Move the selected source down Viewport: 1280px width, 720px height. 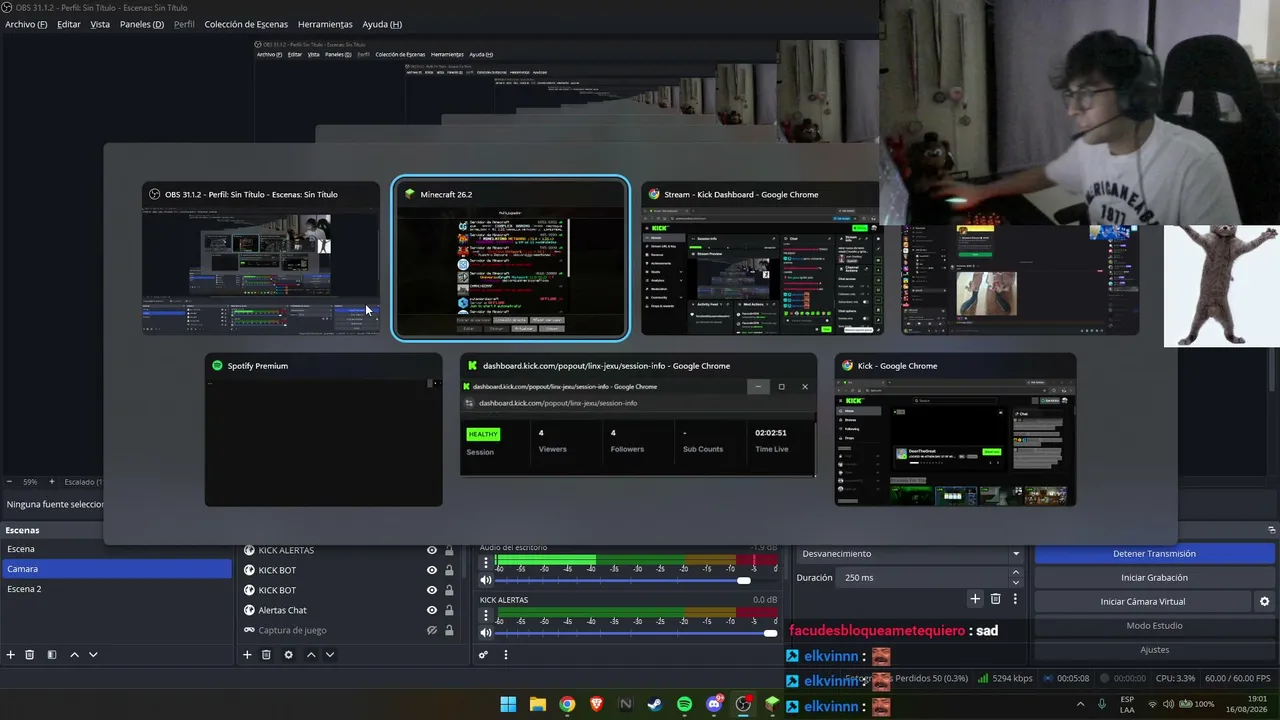click(329, 655)
